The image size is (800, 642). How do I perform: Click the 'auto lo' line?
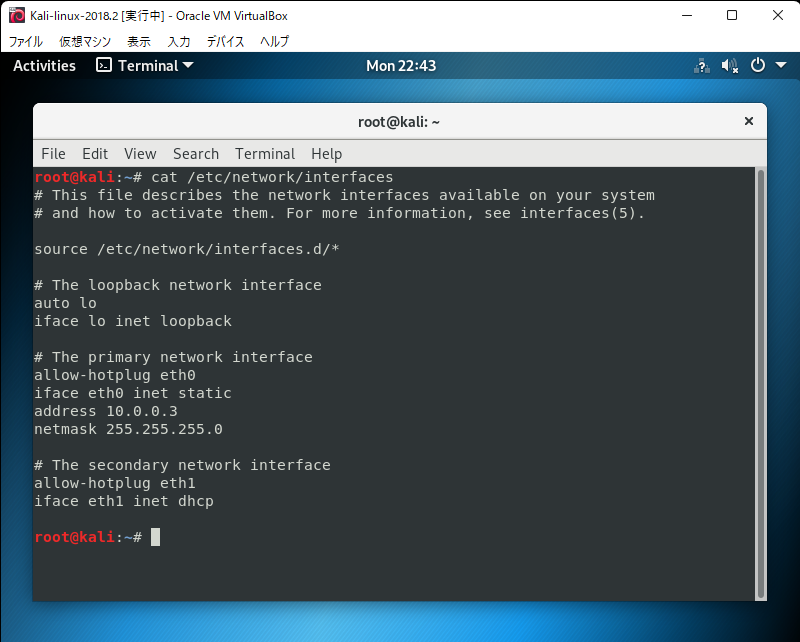(65, 303)
